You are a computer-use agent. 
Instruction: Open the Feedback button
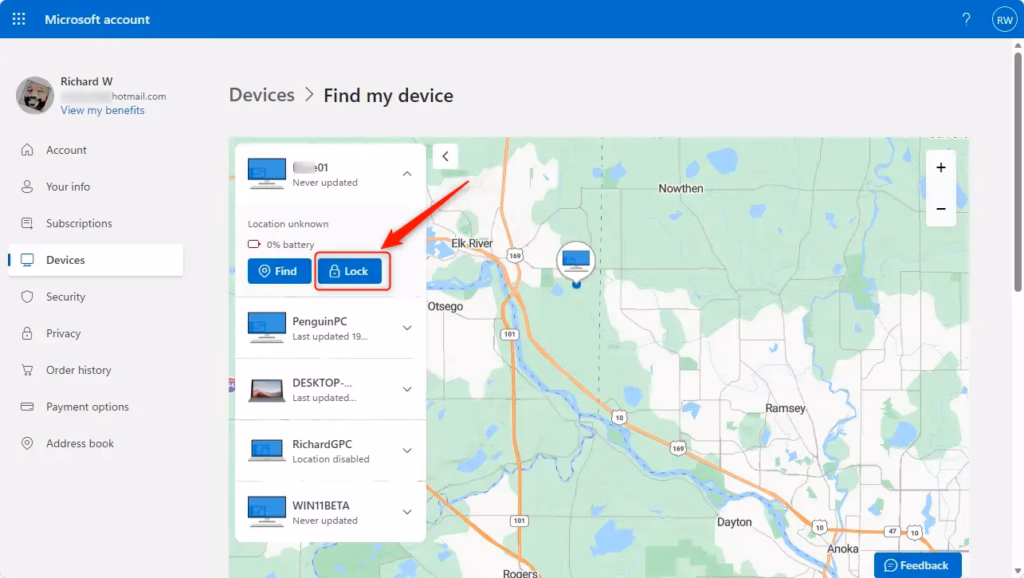(918, 566)
